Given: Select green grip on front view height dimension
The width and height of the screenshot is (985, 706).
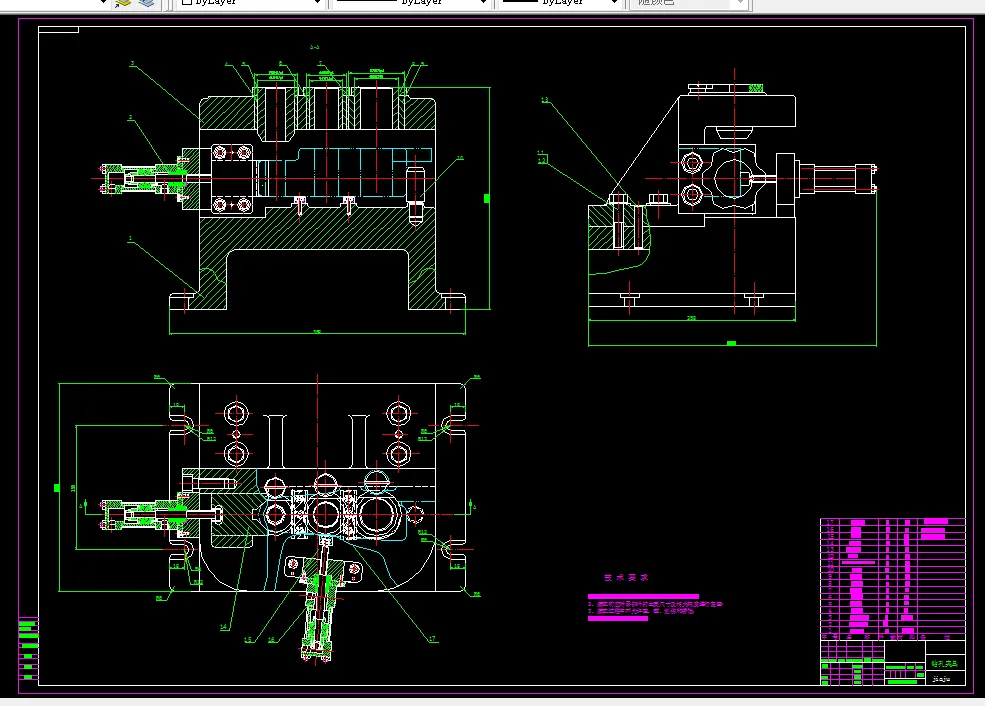Looking at the screenshot, I should 487,198.
